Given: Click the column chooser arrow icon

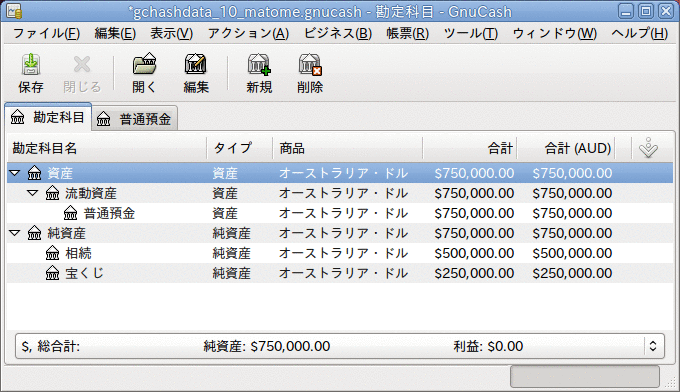Looking at the screenshot, I should point(648,148).
